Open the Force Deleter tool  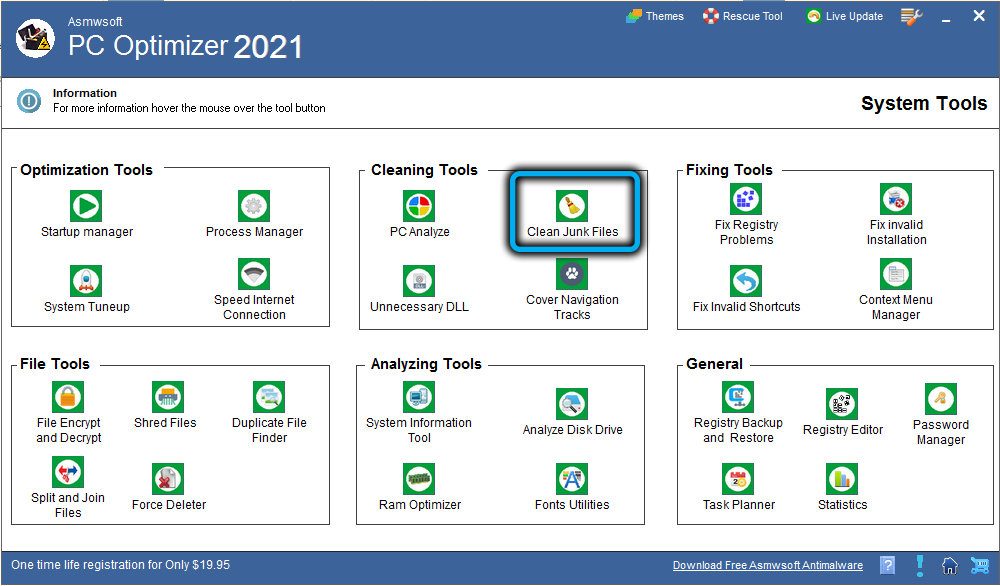pos(168,479)
